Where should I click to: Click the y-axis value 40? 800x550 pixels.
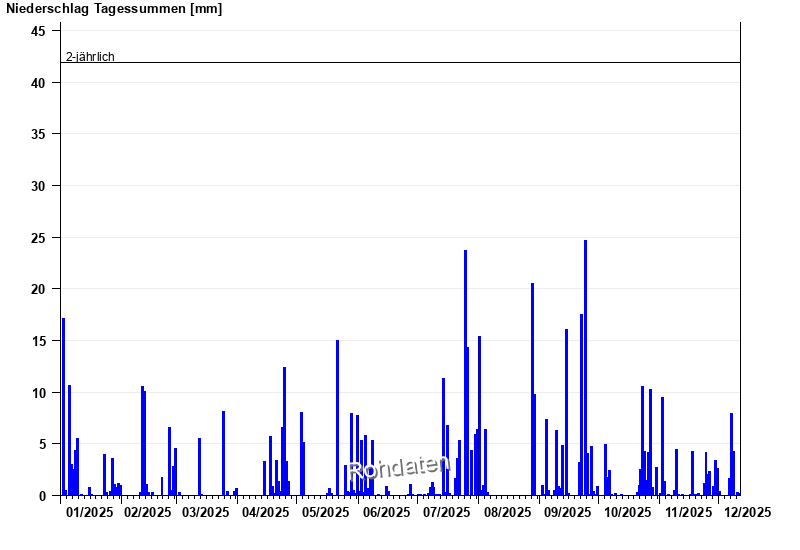click(x=38, y=83)
